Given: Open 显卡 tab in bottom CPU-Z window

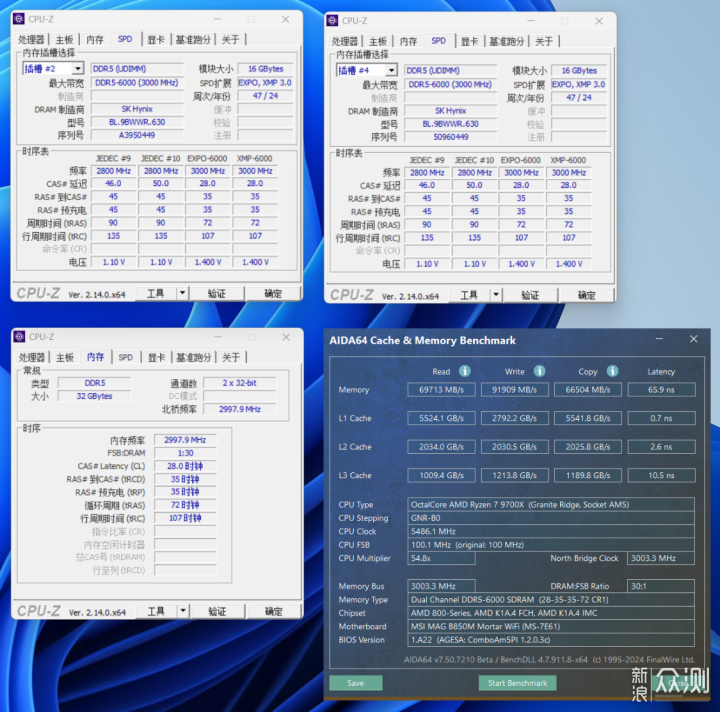Looking at the screenshot, I should (157, 358).
